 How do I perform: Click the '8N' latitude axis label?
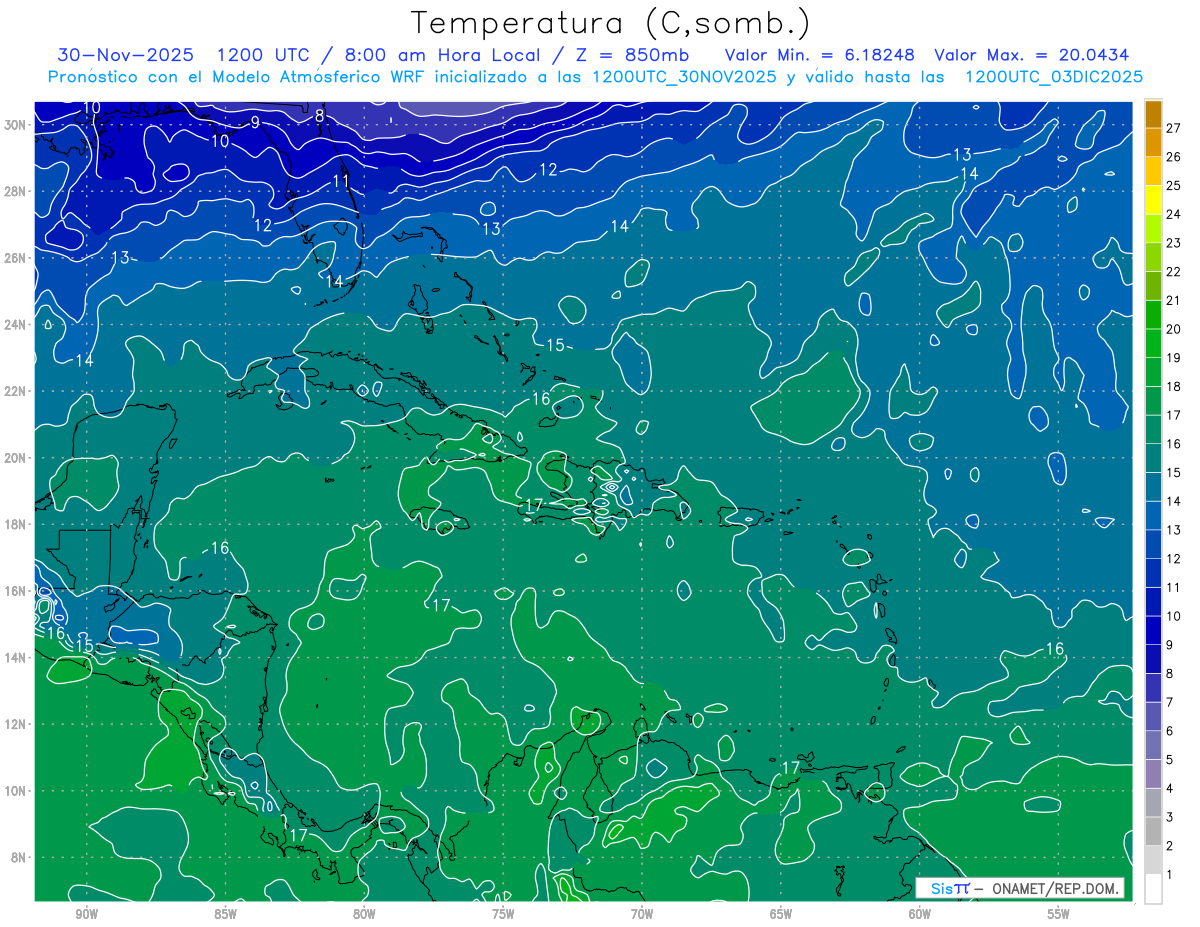point(19,857)
